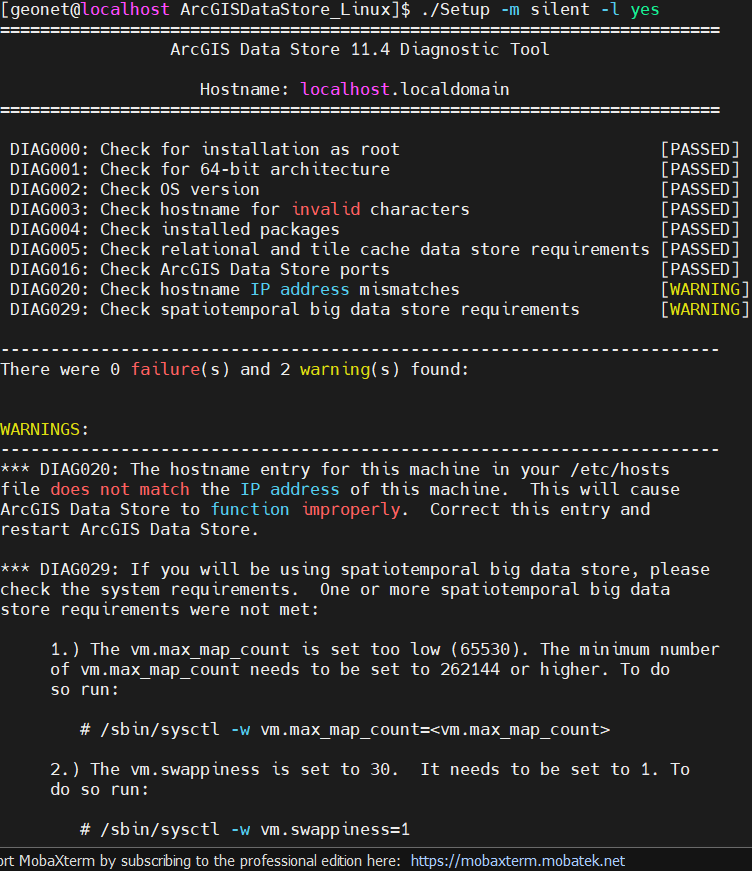Viewport: 752px width, 871px height.
Task: Click the title 'ArcGIS Data Store 11.4 Diagnostic Tool'
Action: 360,49
